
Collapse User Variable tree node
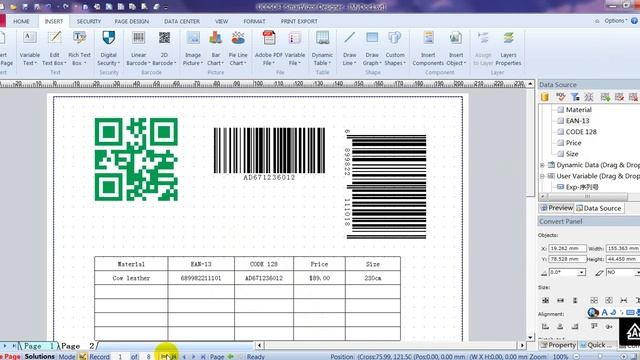(x=542, y=176)
